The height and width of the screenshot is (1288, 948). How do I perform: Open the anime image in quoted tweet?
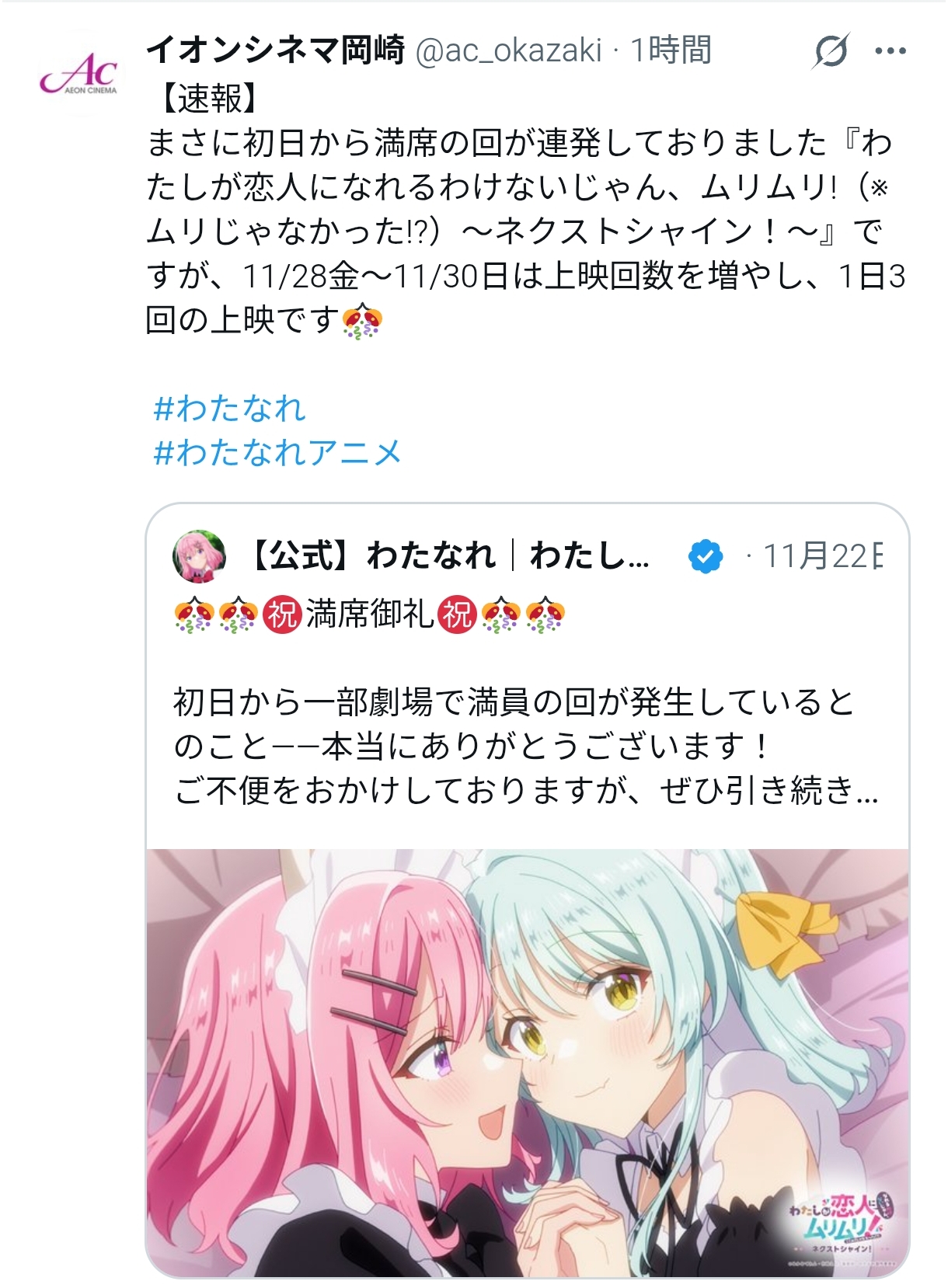click(528, 1062)
